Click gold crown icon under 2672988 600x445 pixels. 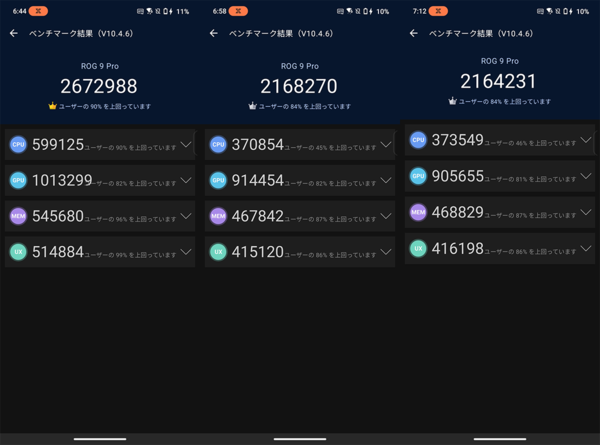click(52, 106)
